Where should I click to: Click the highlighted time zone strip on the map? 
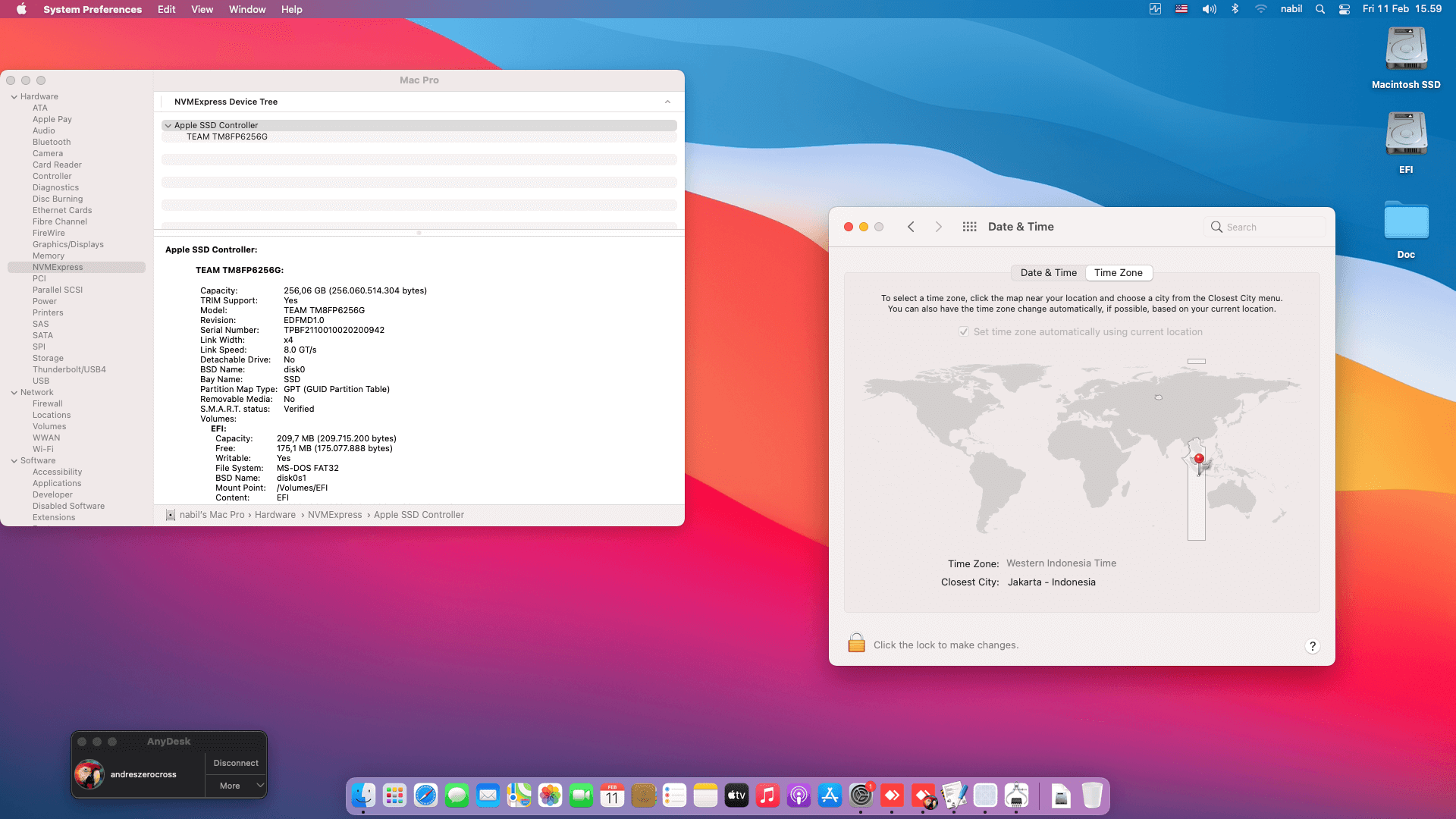[1196, 508]
